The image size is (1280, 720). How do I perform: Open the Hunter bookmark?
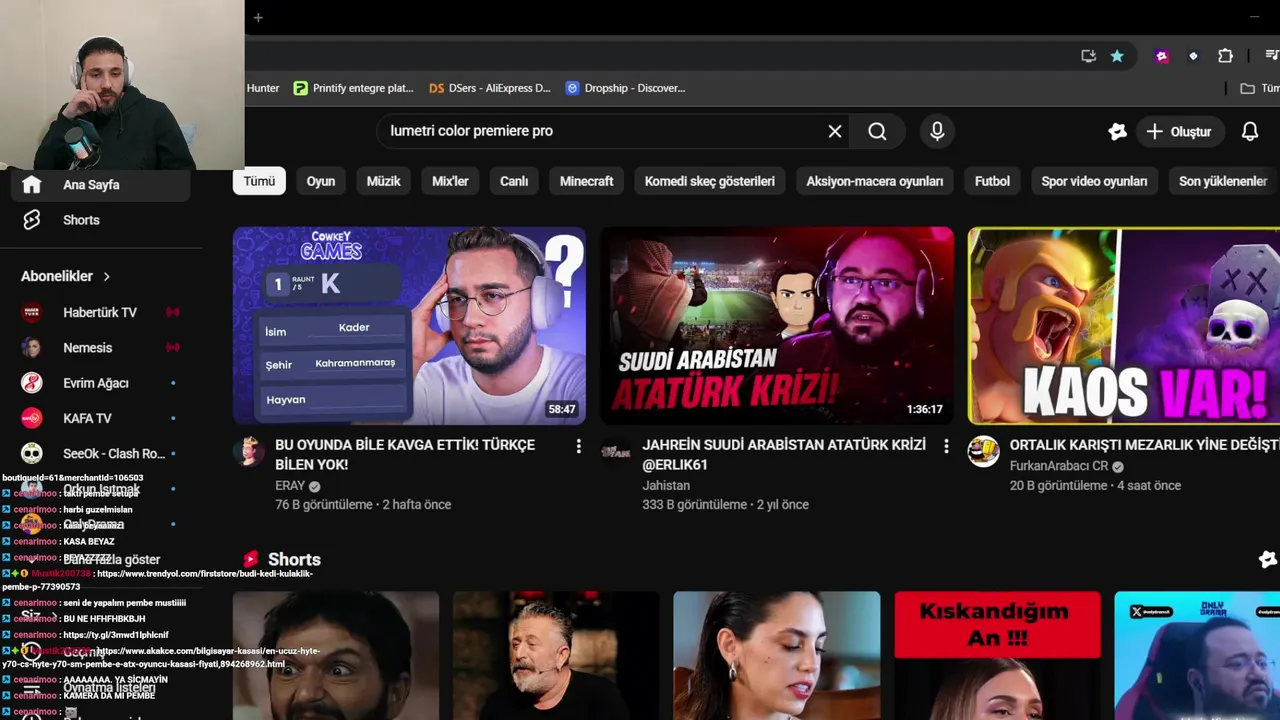[263, 88]
